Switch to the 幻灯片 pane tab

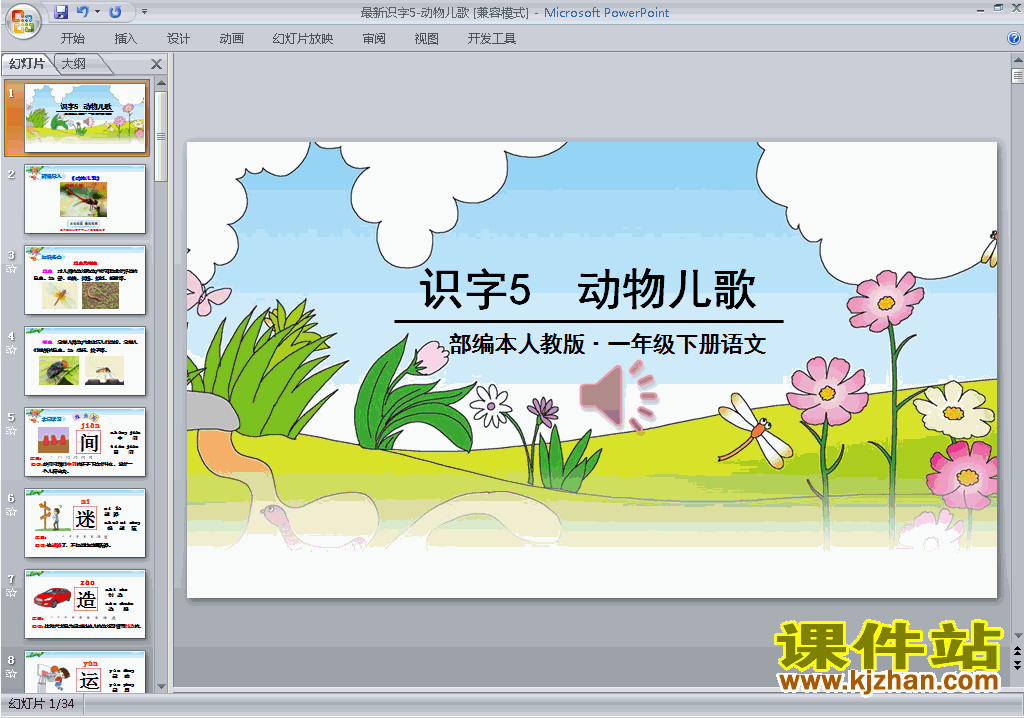[26, 63]
